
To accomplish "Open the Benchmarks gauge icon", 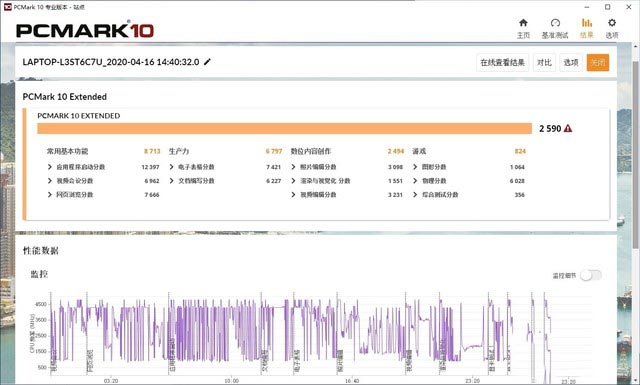I will [555, 22].
